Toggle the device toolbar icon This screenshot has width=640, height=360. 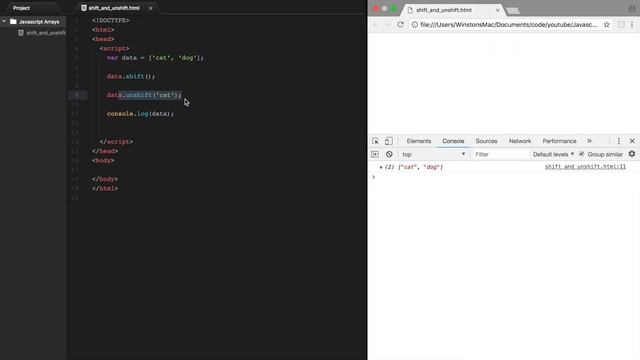click(389, 141)
